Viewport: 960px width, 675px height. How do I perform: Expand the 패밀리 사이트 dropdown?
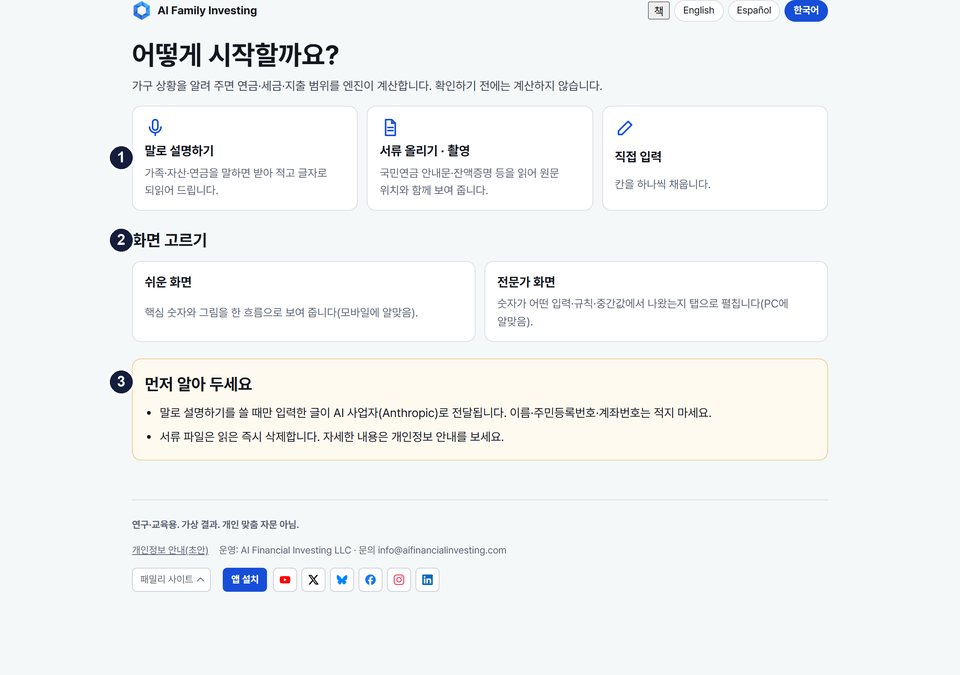point(171,579)
